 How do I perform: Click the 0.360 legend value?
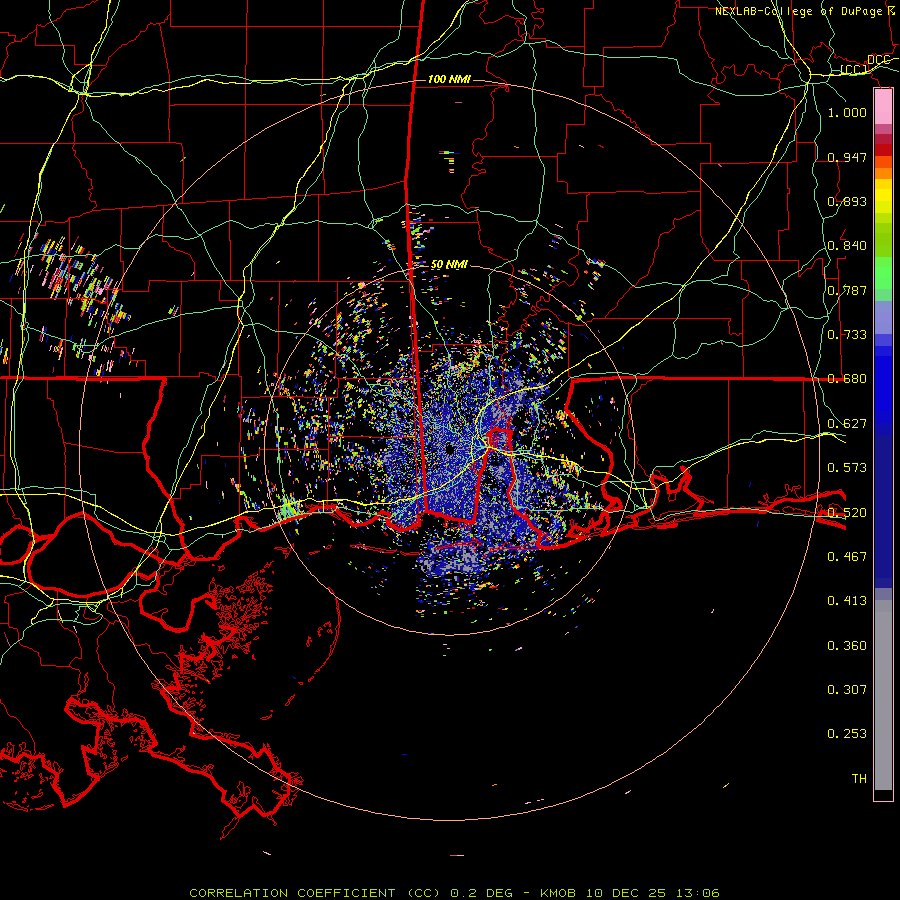coord(847,646)
